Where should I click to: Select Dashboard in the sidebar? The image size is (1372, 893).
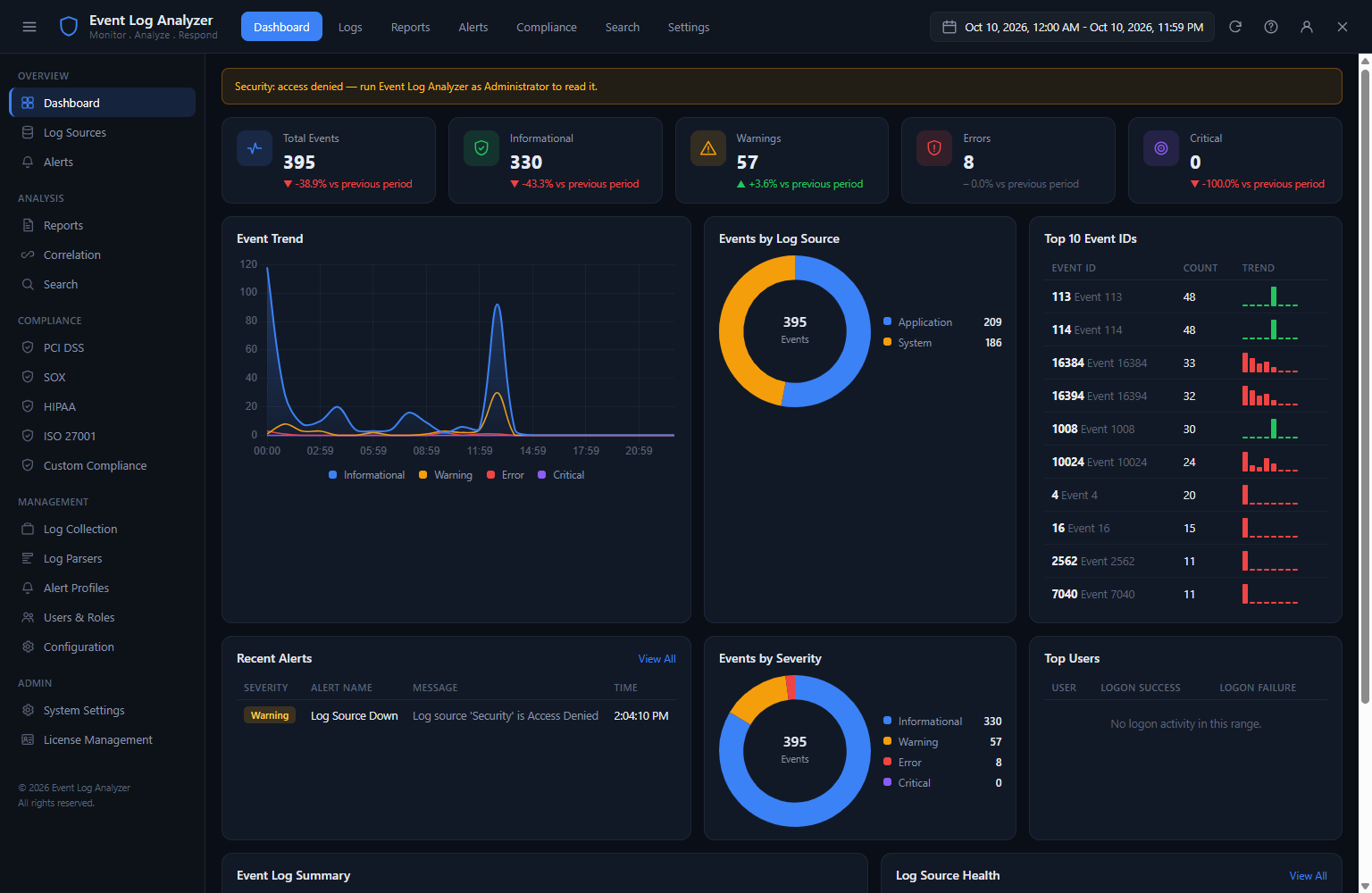click(x=102, y=103)
